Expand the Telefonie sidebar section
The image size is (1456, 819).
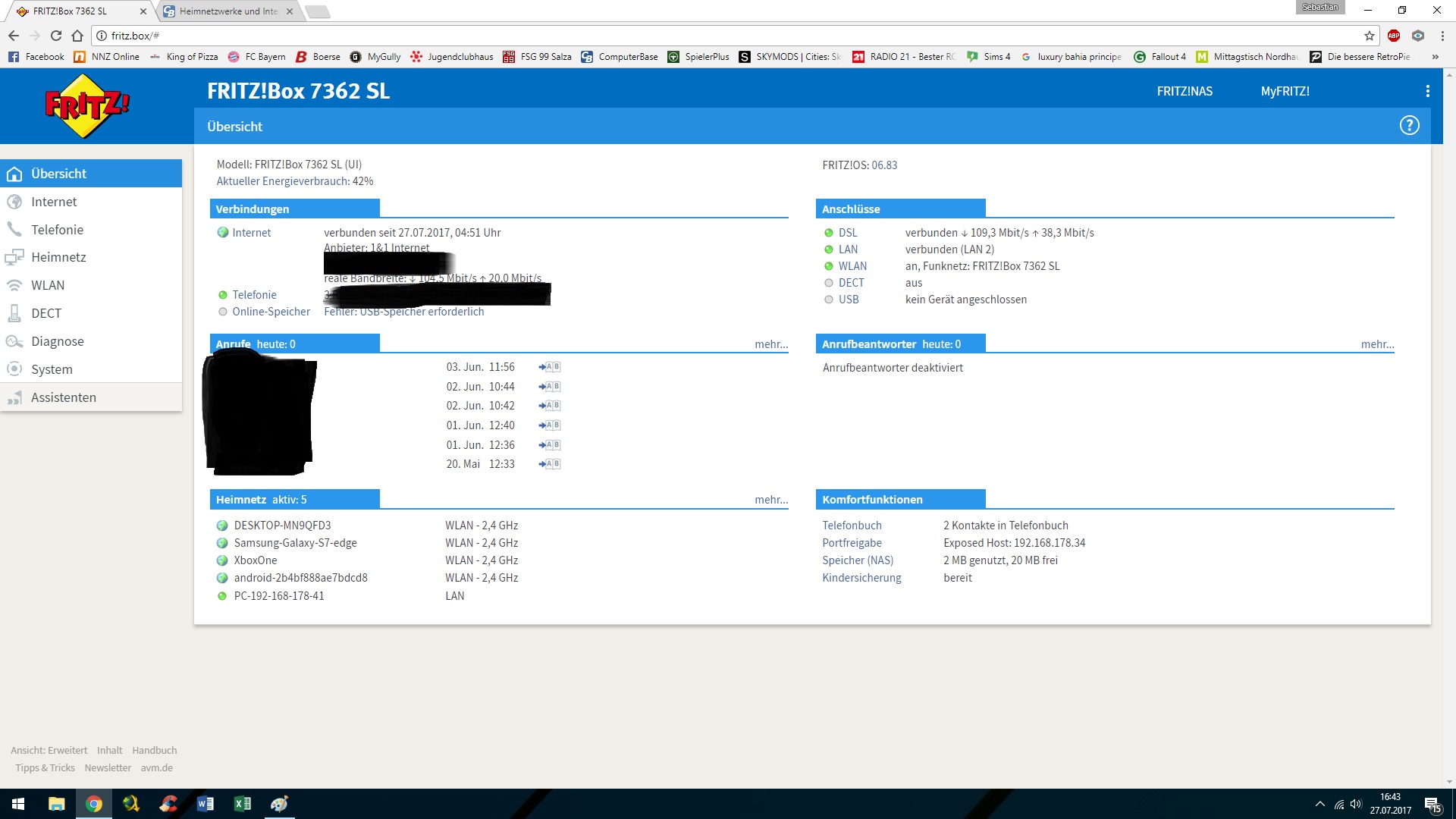point(57,230)
